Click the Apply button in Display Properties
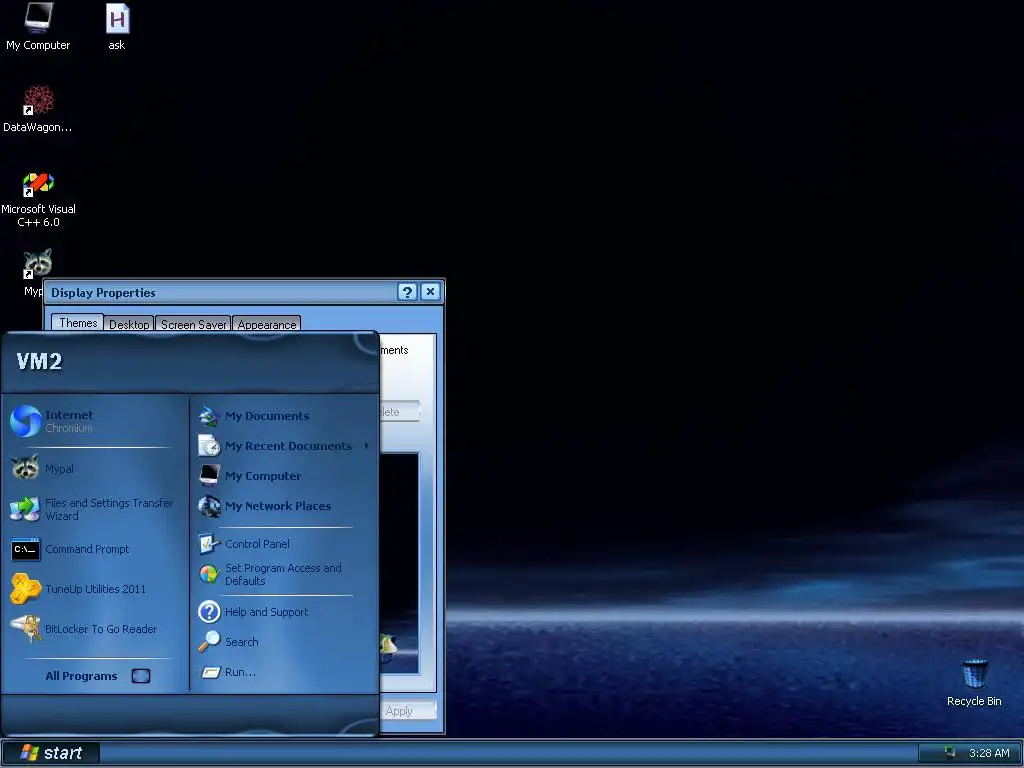The height and width of the screenshot is (768, 1024). [408, 711]
